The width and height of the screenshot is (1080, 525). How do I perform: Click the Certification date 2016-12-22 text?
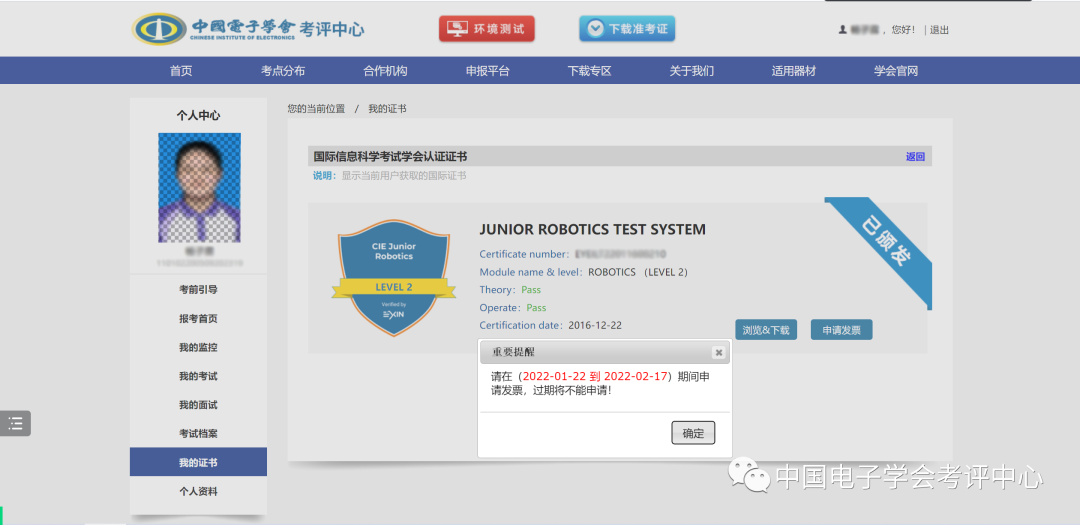click(x=550, y=325)
